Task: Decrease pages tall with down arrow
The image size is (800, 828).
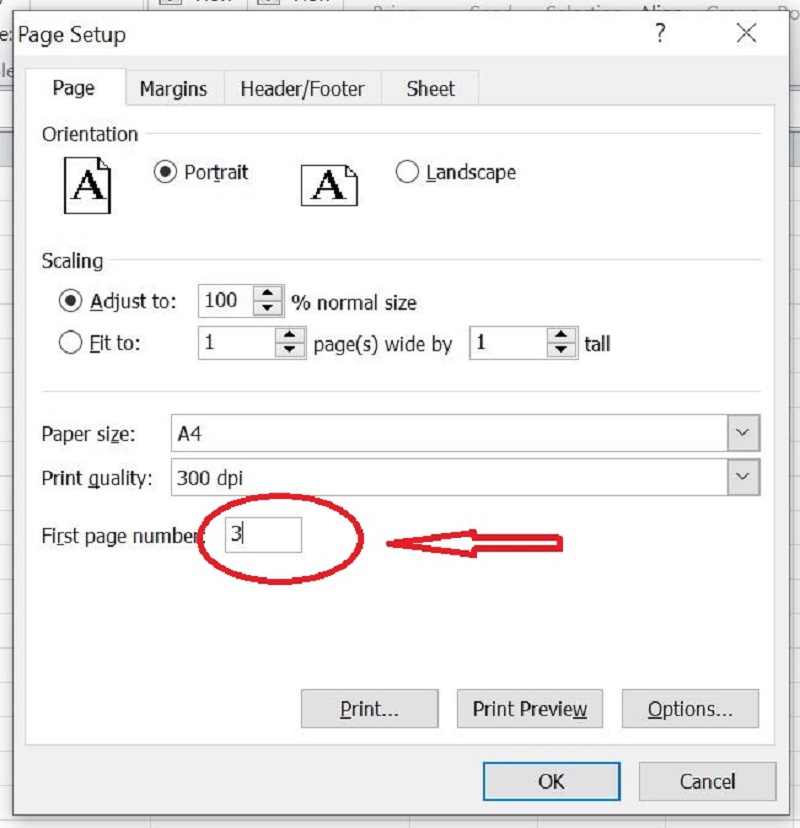Action: (x=561, y=350)
